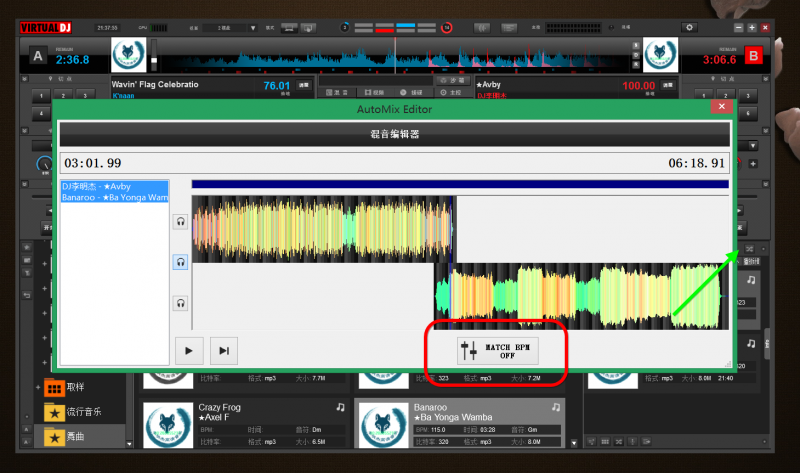The height and width of the screenshot is (473, 800).
Task: Open the layout dropdown arrow in top bar
Action: (x=253, y=28)
